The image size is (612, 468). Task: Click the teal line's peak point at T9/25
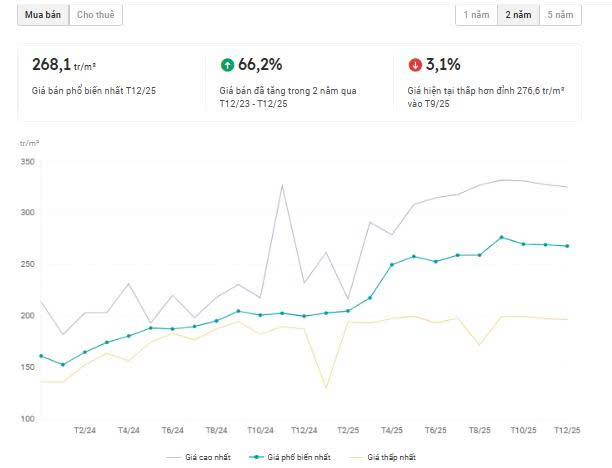point(501,237)
